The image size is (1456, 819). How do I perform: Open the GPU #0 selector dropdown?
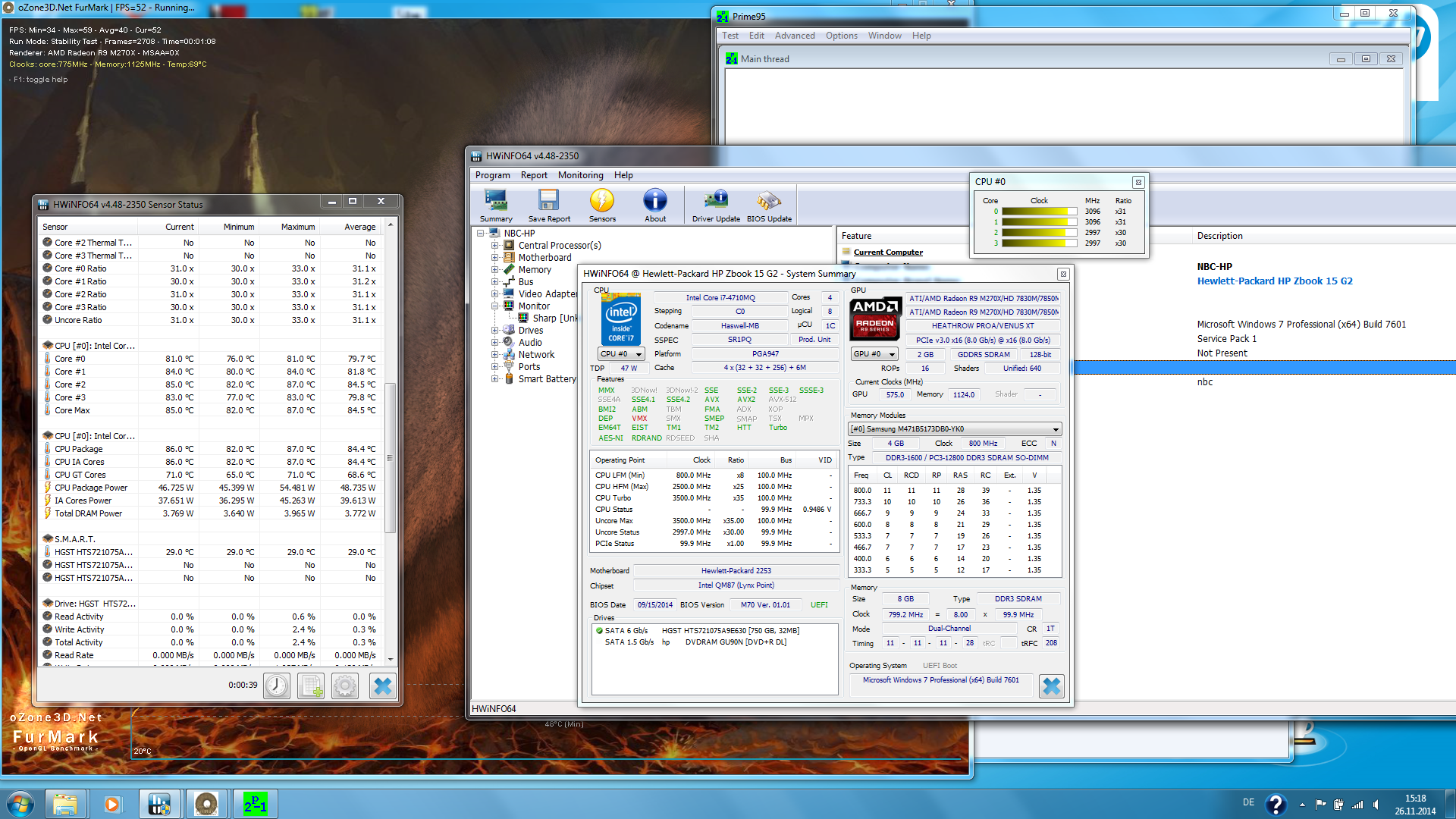(874, 354)
